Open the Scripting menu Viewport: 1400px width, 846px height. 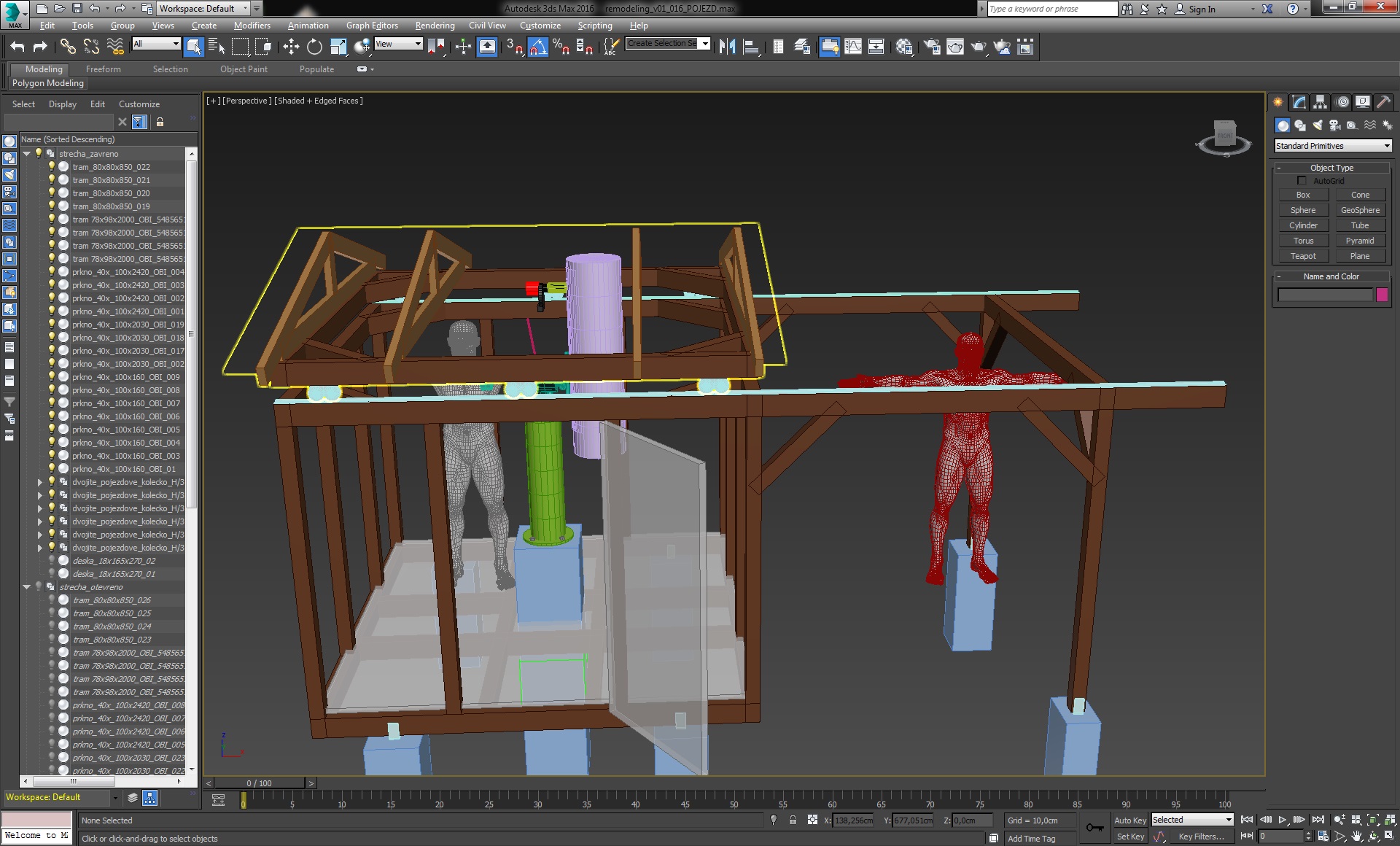point(595,26)
